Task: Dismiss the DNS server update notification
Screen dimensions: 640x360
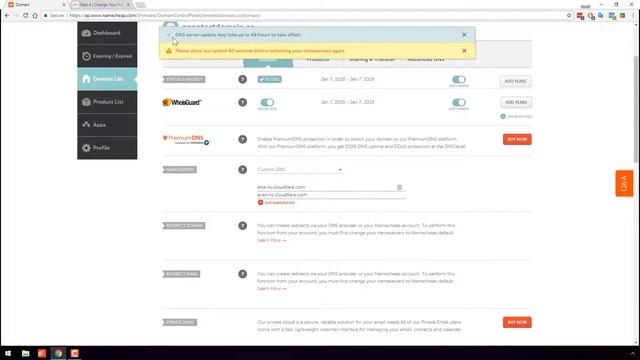Action: pyautogui.click(x=464, y=35)
